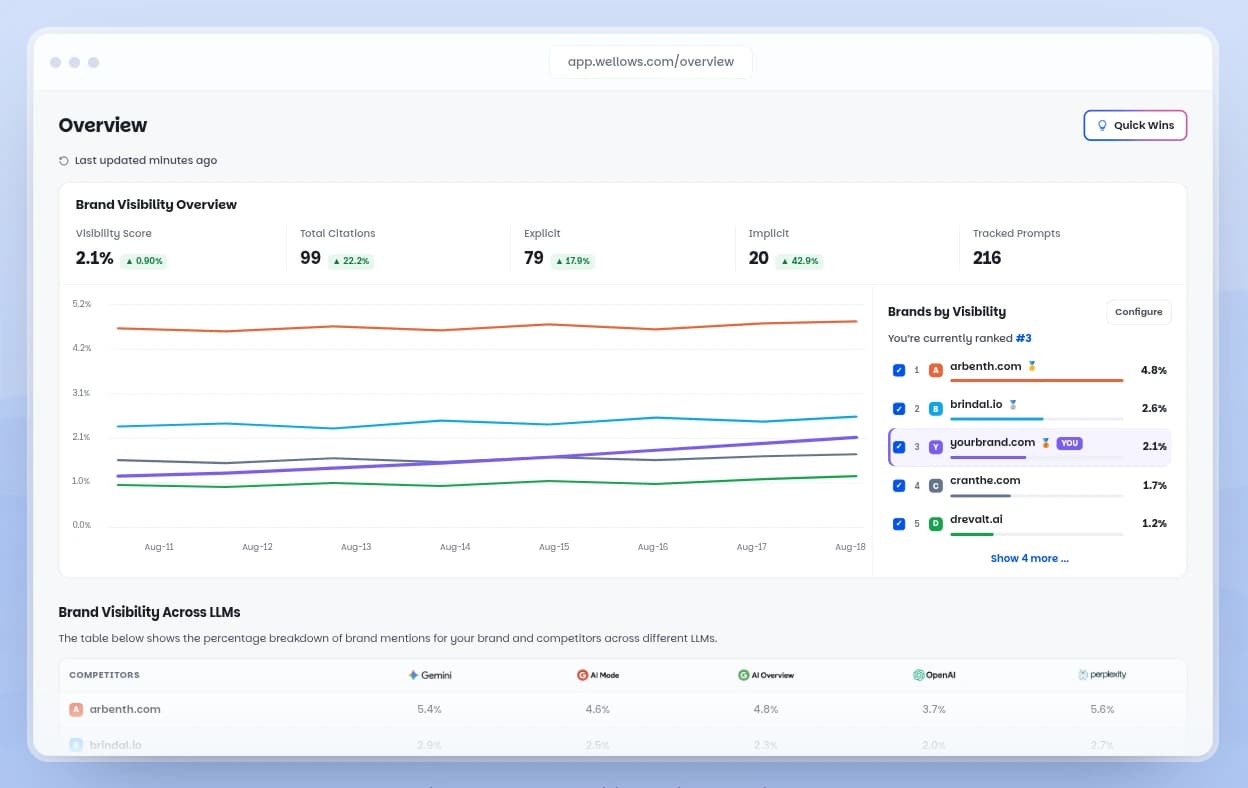The height and width of the screenshot is (788, 1248).
Task: Click the 5.6% Perplexity cell
Action: [x=1102, y=709]
